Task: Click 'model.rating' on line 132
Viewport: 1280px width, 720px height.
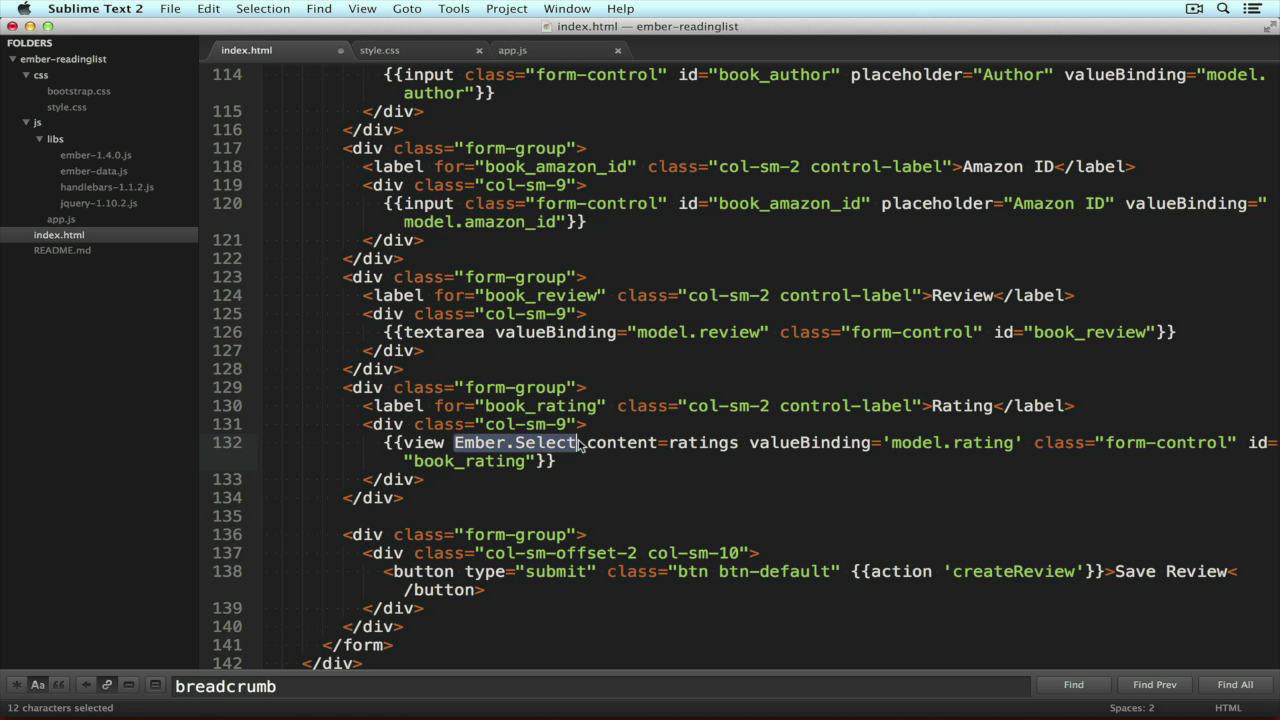Action: tap(952, 442)
